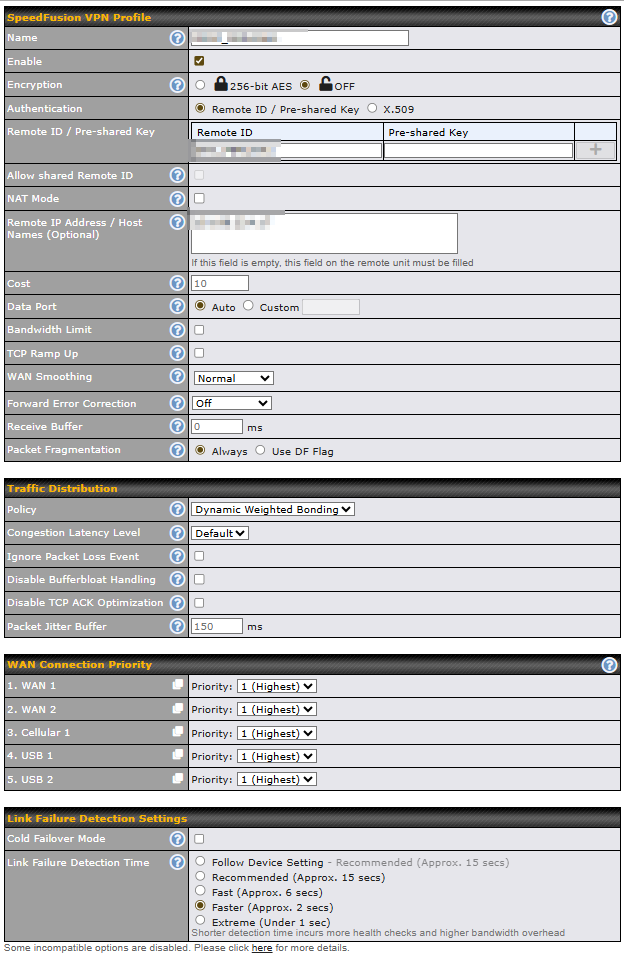Open WAN 1 priority dropdown
This screenshot has height=958, width=624.
click(x=277, y=686)
